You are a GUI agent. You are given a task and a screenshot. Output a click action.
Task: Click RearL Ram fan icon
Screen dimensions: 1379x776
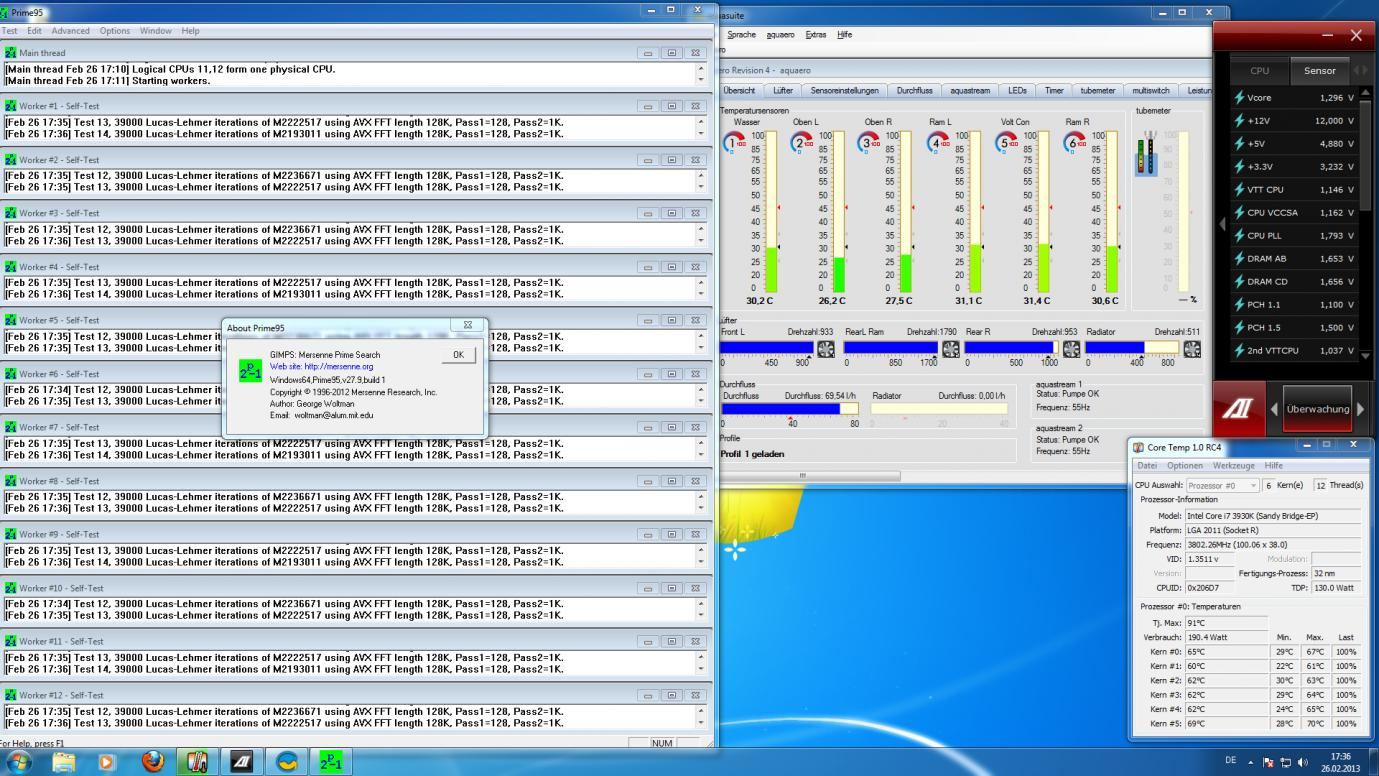point(951,349)
